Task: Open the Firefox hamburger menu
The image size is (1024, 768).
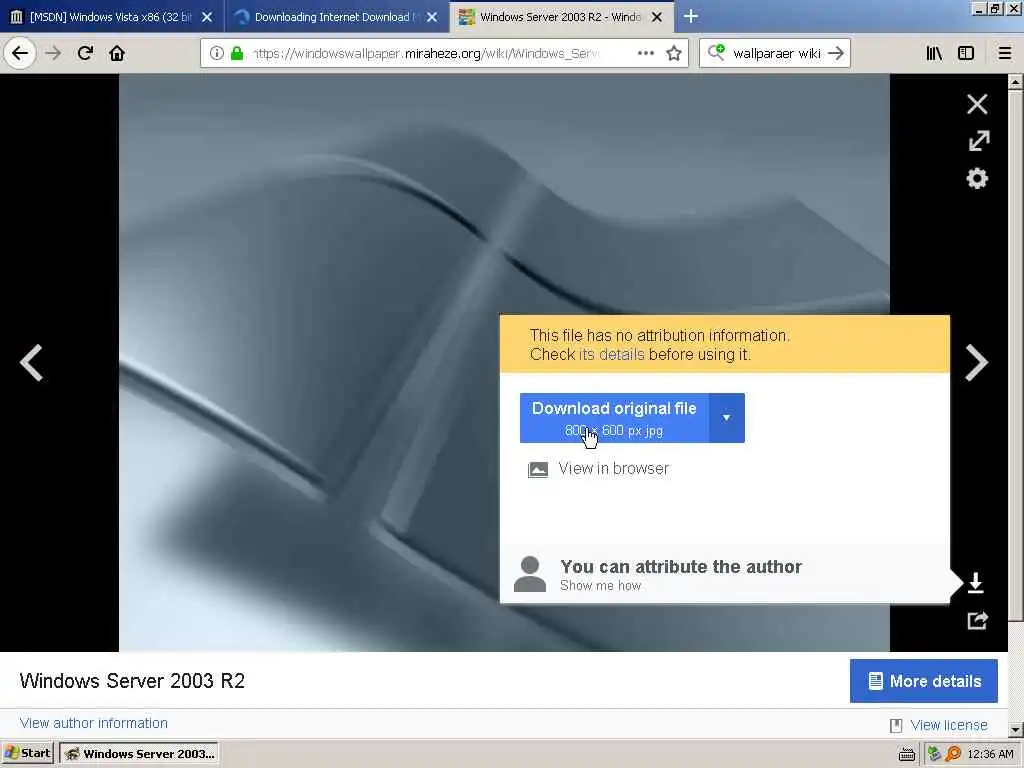Action: [x=1005, y=53]
